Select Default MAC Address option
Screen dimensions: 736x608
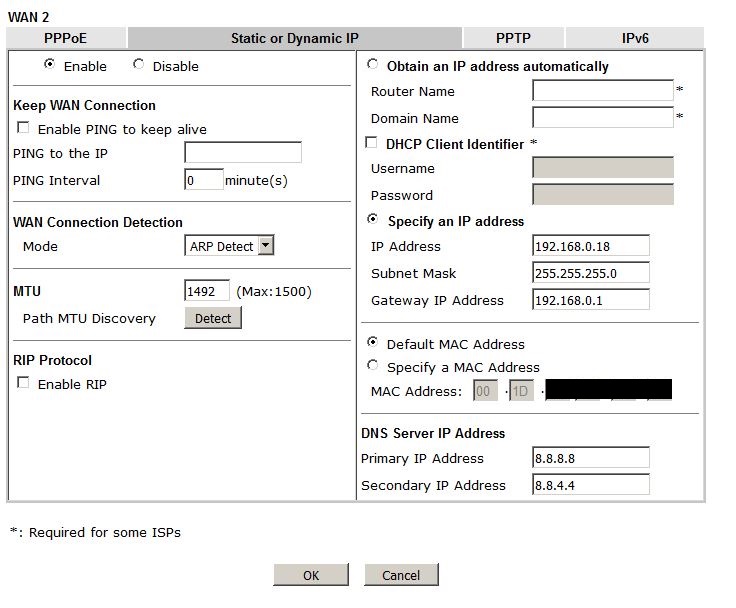tap(373, 342)
